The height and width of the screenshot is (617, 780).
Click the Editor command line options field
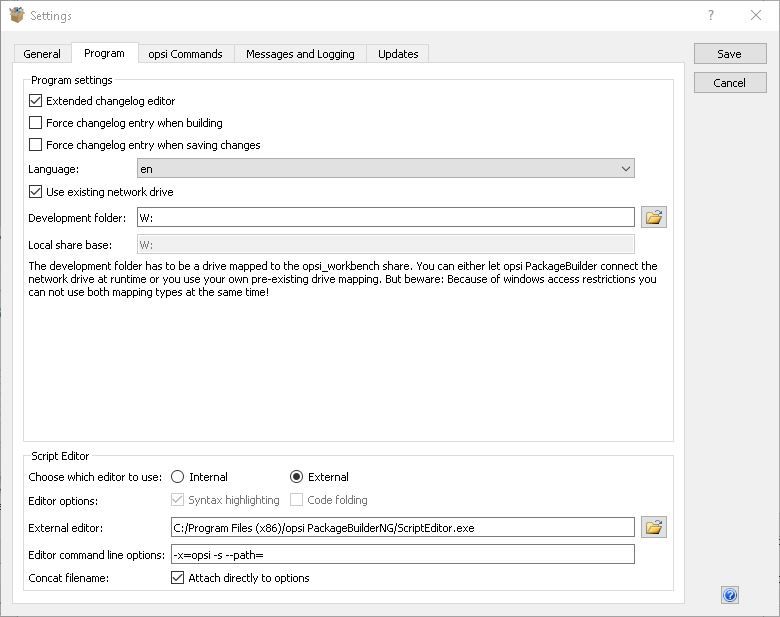pos(402,554)
